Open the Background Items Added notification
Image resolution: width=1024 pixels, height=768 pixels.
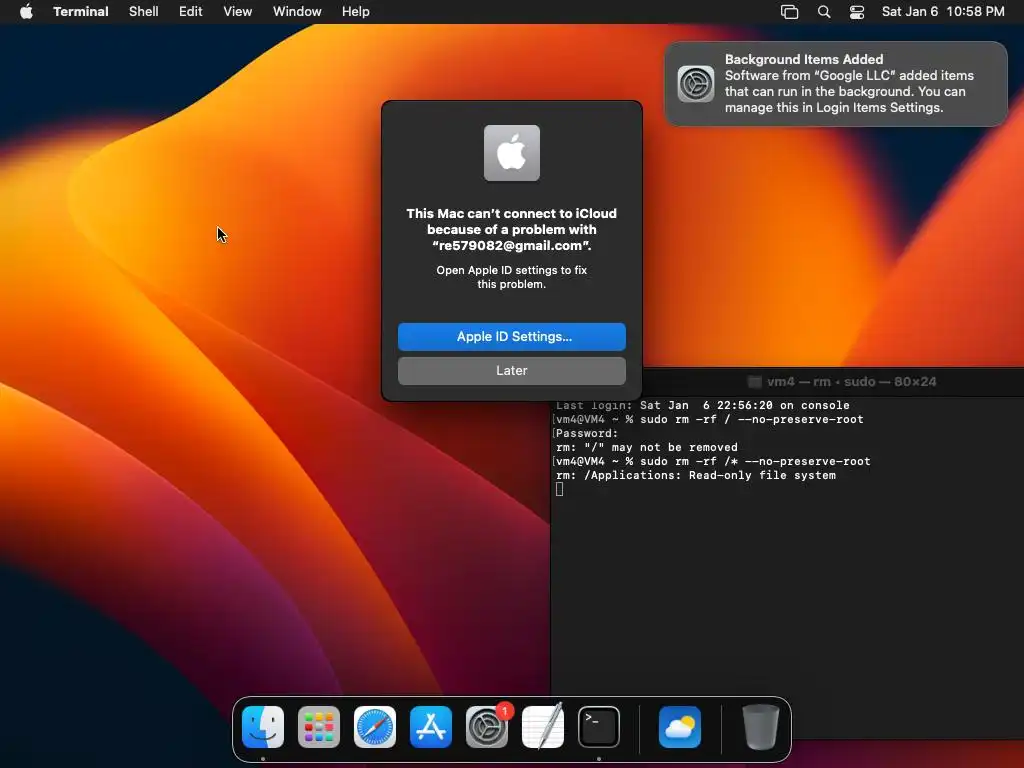[x=835, y=84]
